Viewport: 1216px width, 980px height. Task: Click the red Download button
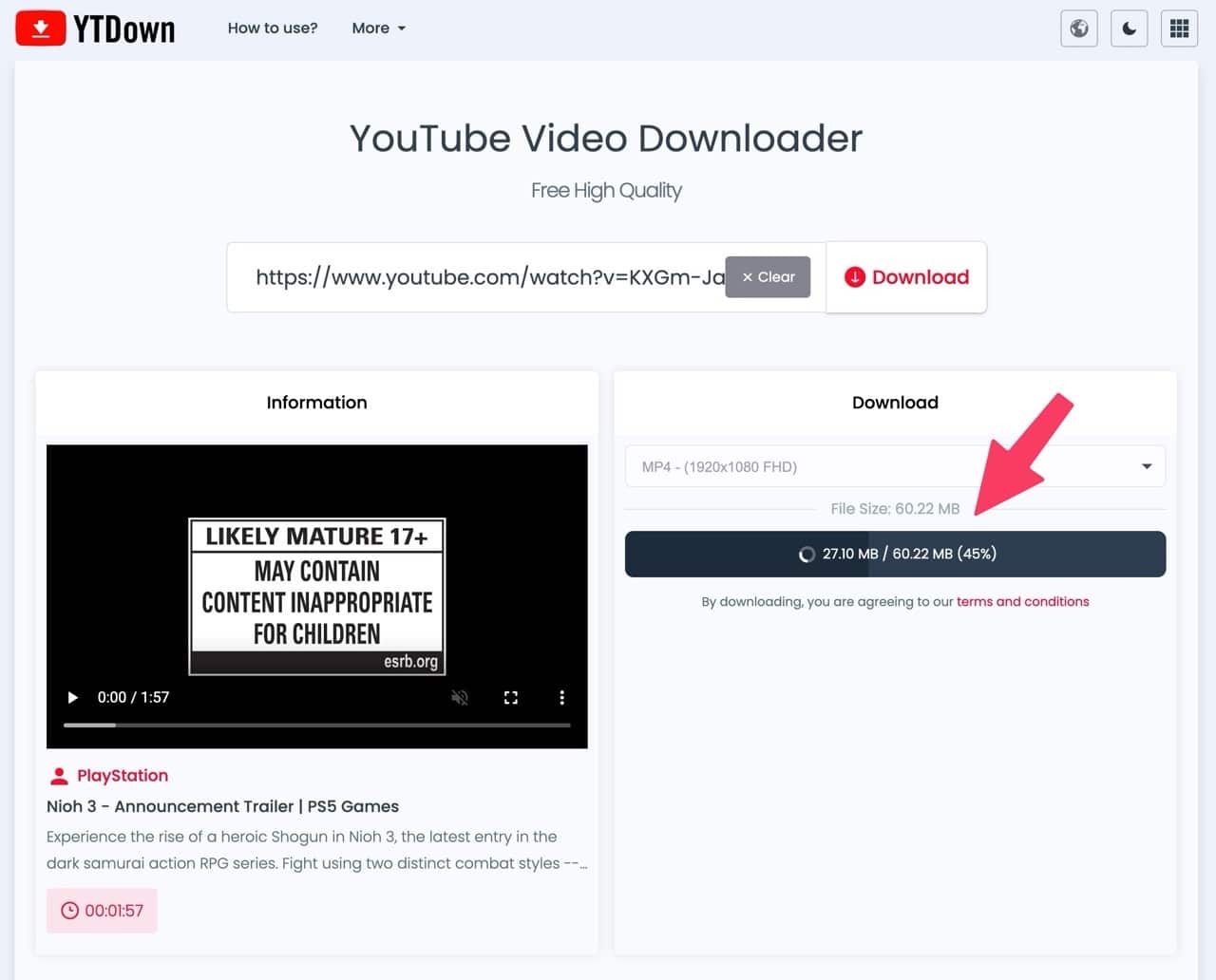[906, 277]
